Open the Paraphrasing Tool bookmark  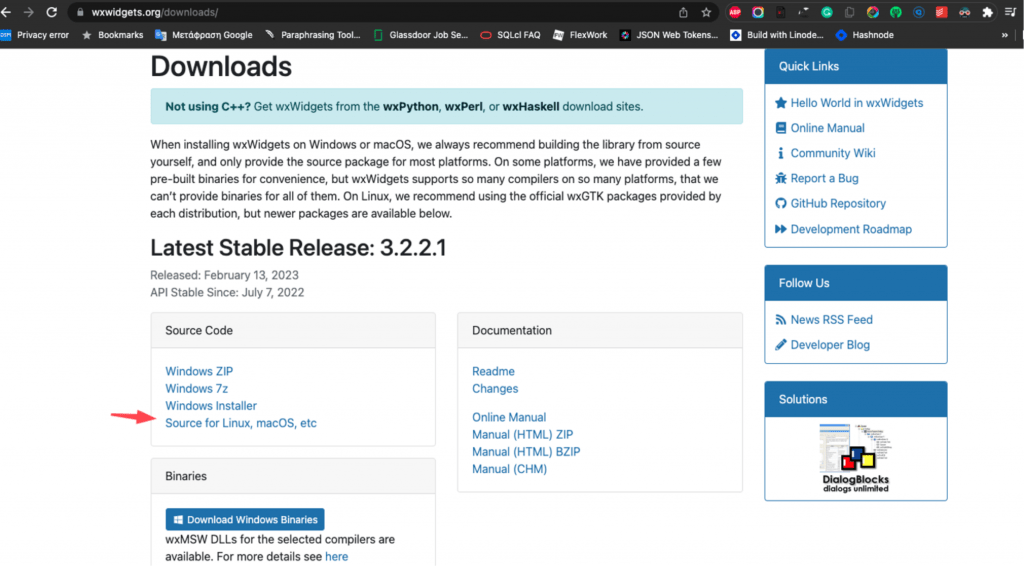[x=313, y=35]
